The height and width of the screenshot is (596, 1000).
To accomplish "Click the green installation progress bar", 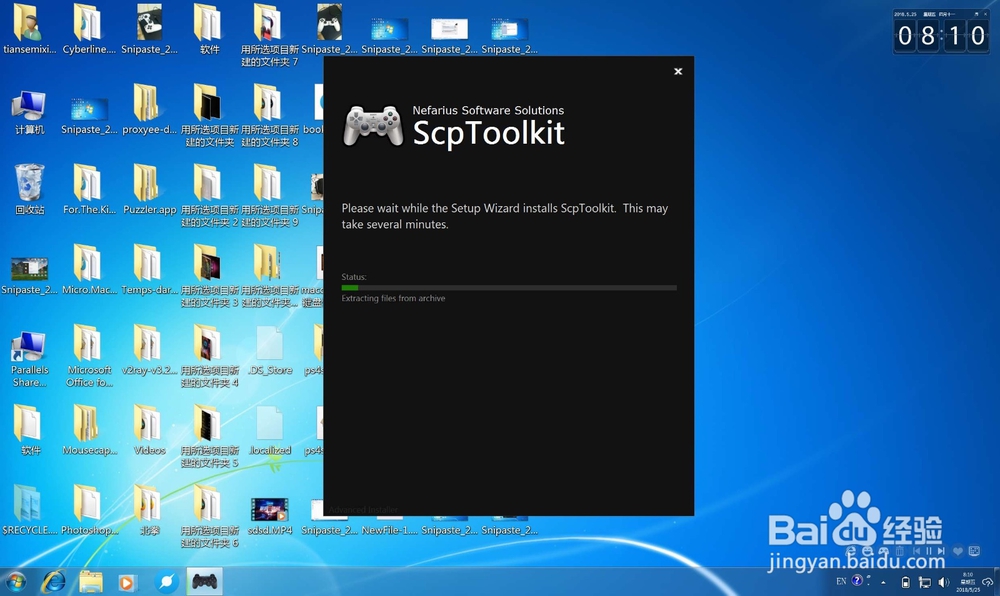I will tap(509, 287).
